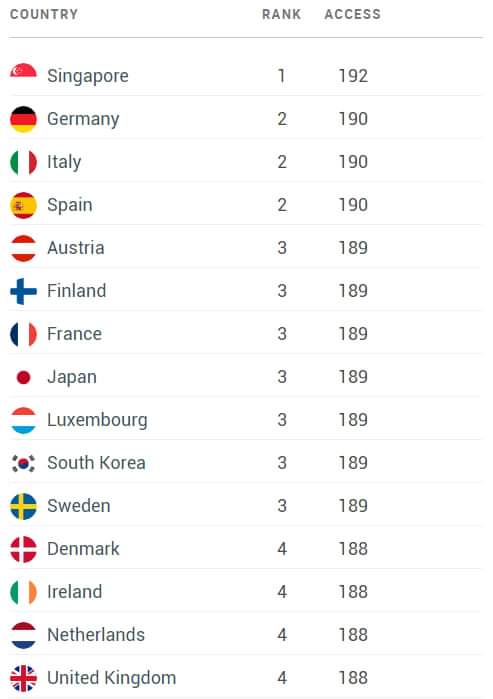Click the South Korea flag icon
This screenshot has height=699, width=493.
tap(23, 463)
